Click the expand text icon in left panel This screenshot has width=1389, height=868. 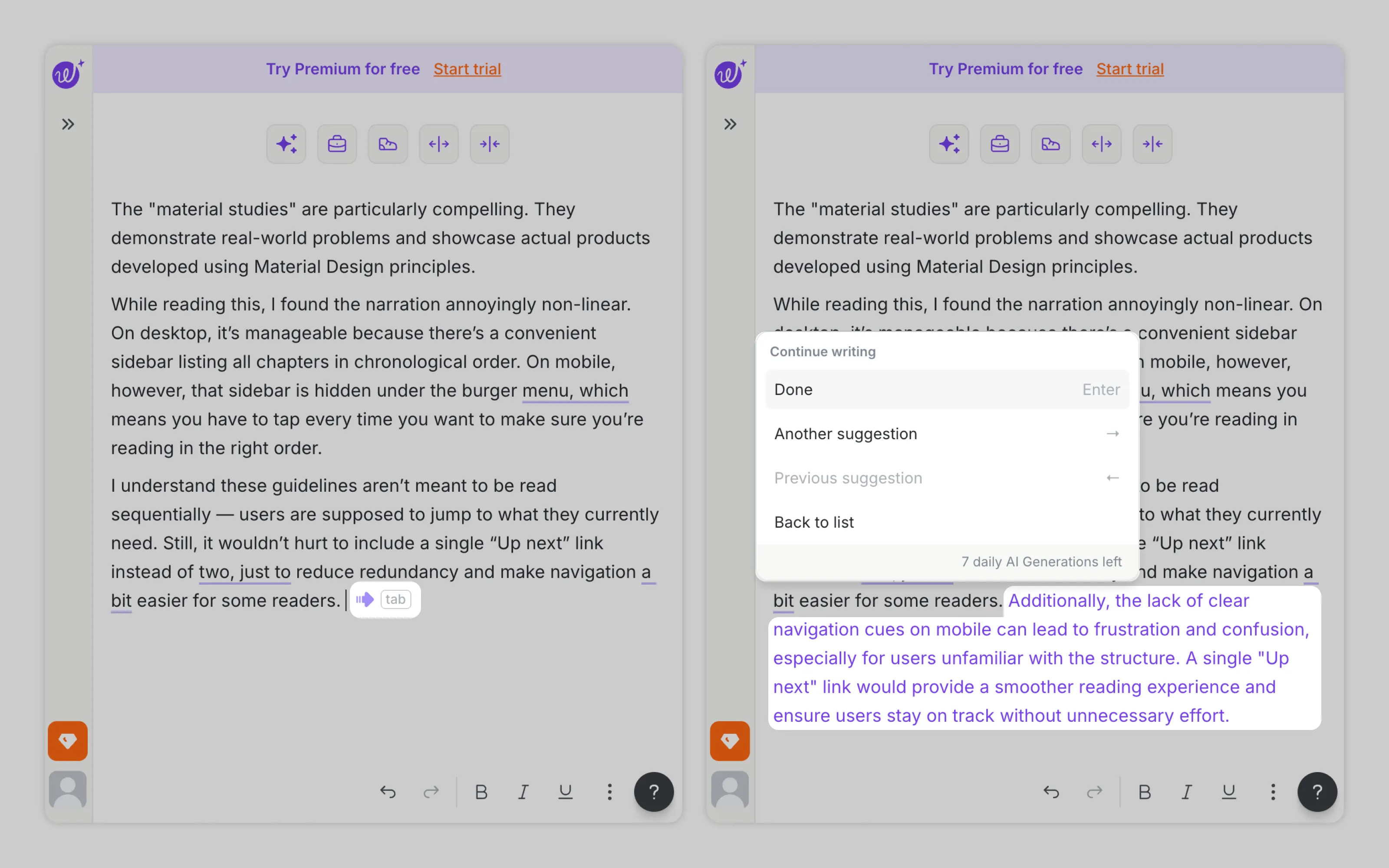(438, 144)
